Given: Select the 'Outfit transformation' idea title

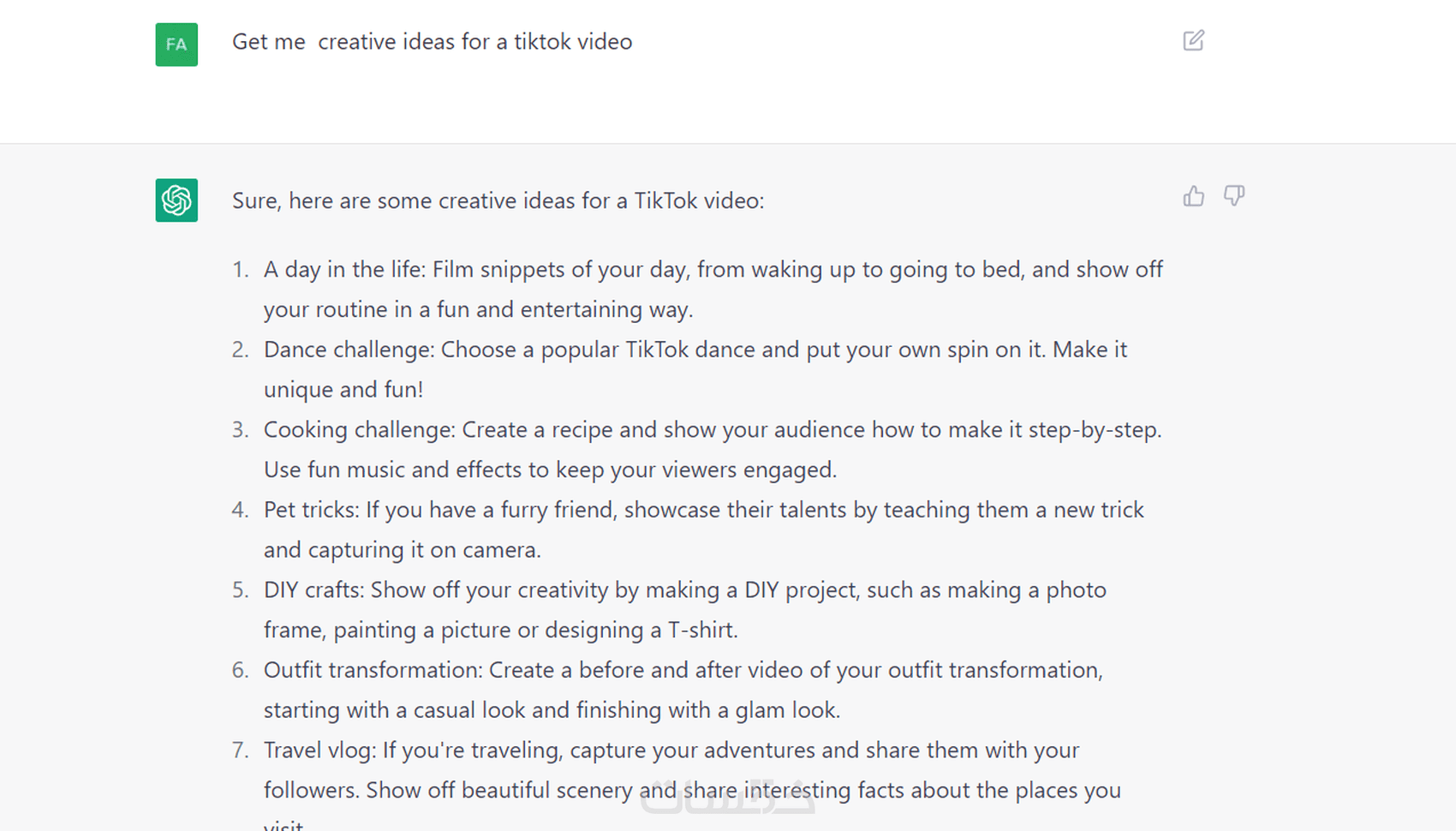Looking at the screenshot, I should pos(373,670).
